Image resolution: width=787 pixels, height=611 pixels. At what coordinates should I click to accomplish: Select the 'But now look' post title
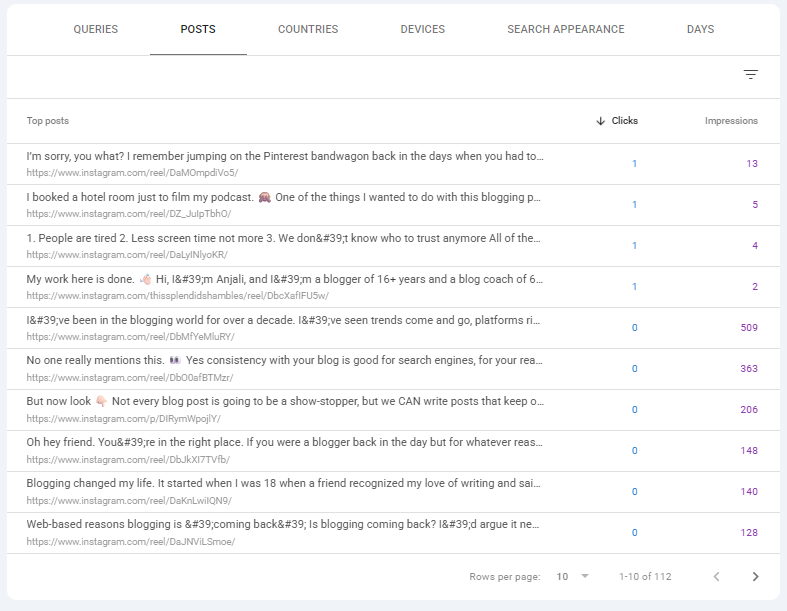(285, 402)
